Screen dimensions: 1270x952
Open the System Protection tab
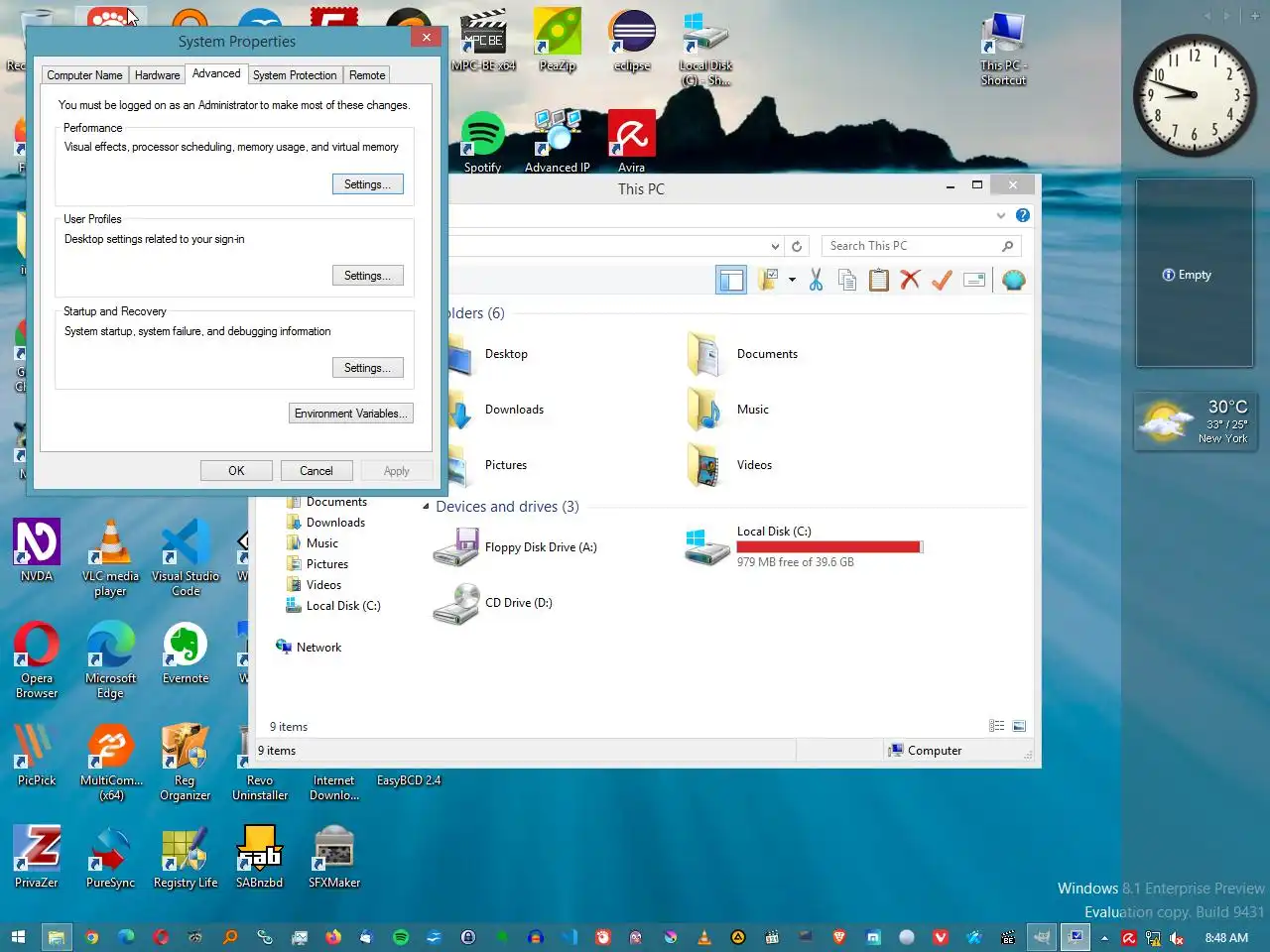[295, 75]
